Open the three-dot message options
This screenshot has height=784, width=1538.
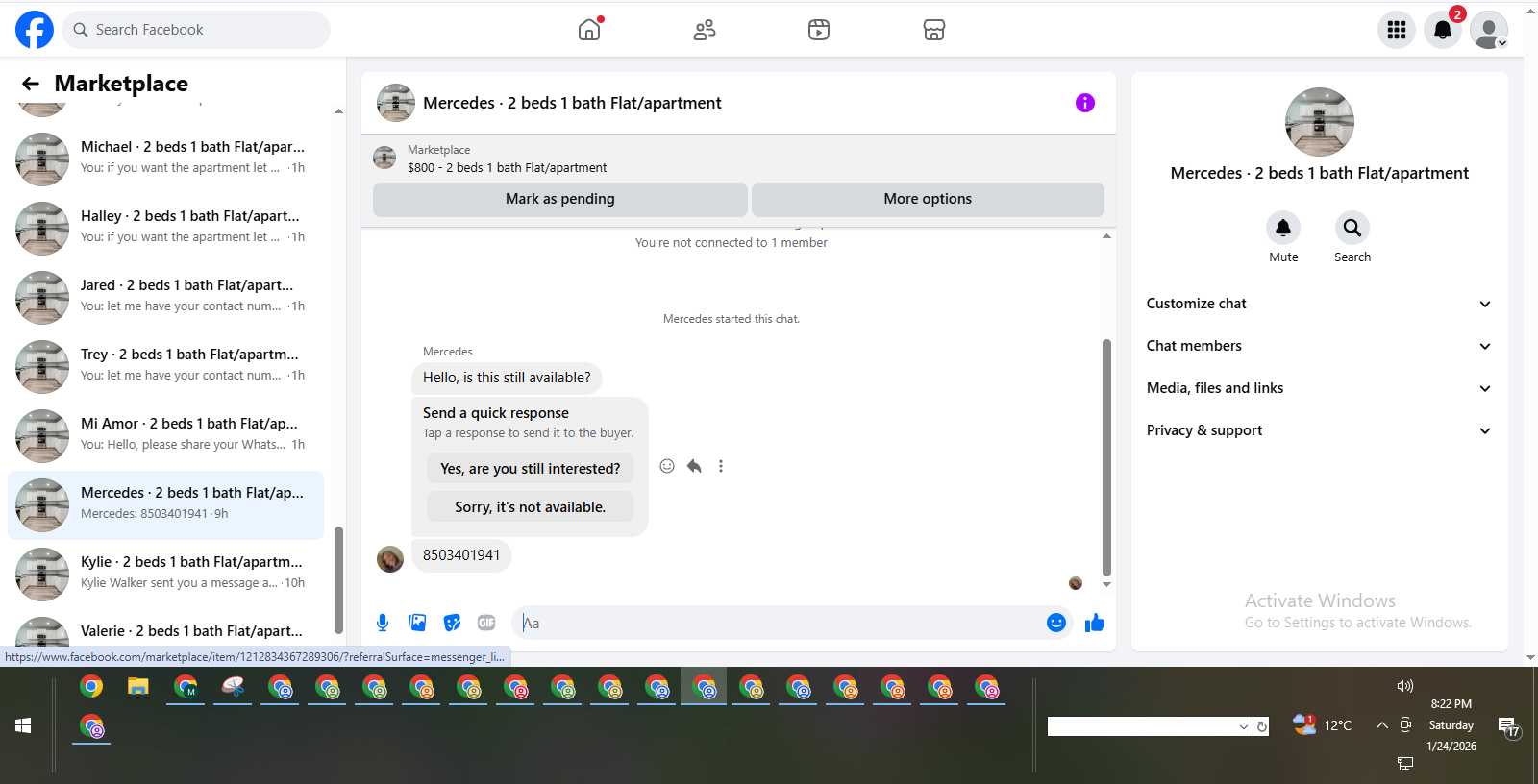(x=721, y=466)
